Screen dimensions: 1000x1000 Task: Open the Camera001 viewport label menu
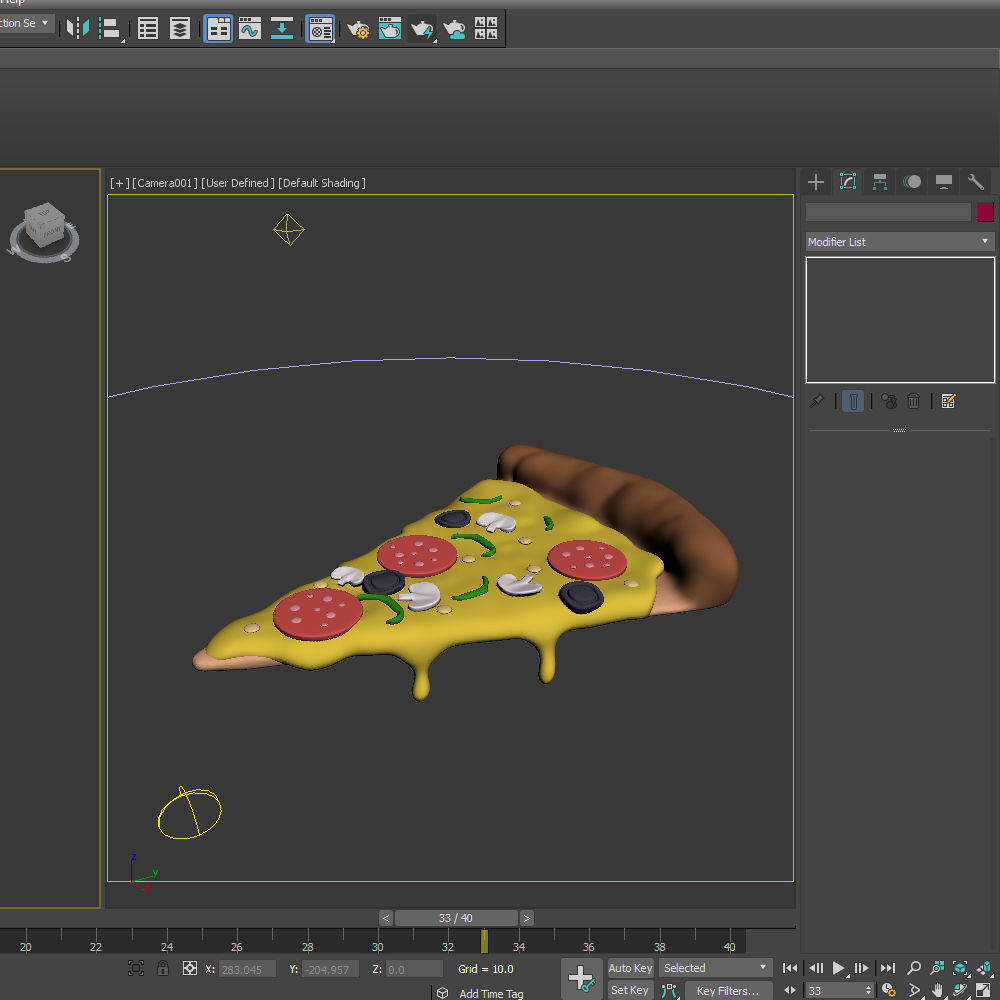(165, 183)
